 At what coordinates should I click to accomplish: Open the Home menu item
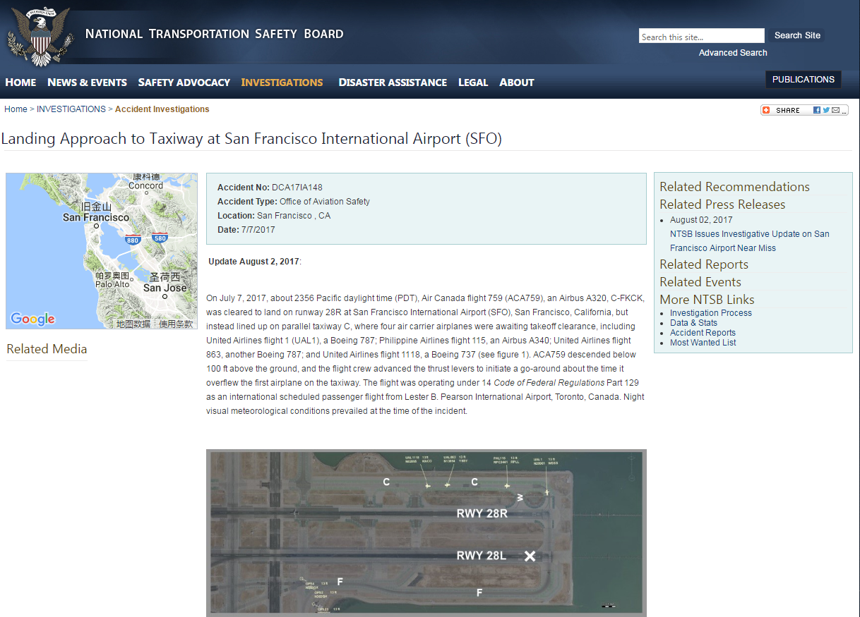21,82
